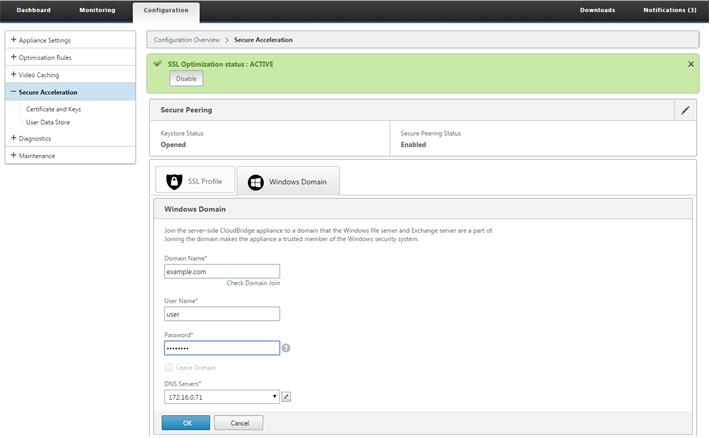The width and height of the screenshot is (710, 438).
Task: Focus the Domain Name input field
Action: (x=222, y=271)
